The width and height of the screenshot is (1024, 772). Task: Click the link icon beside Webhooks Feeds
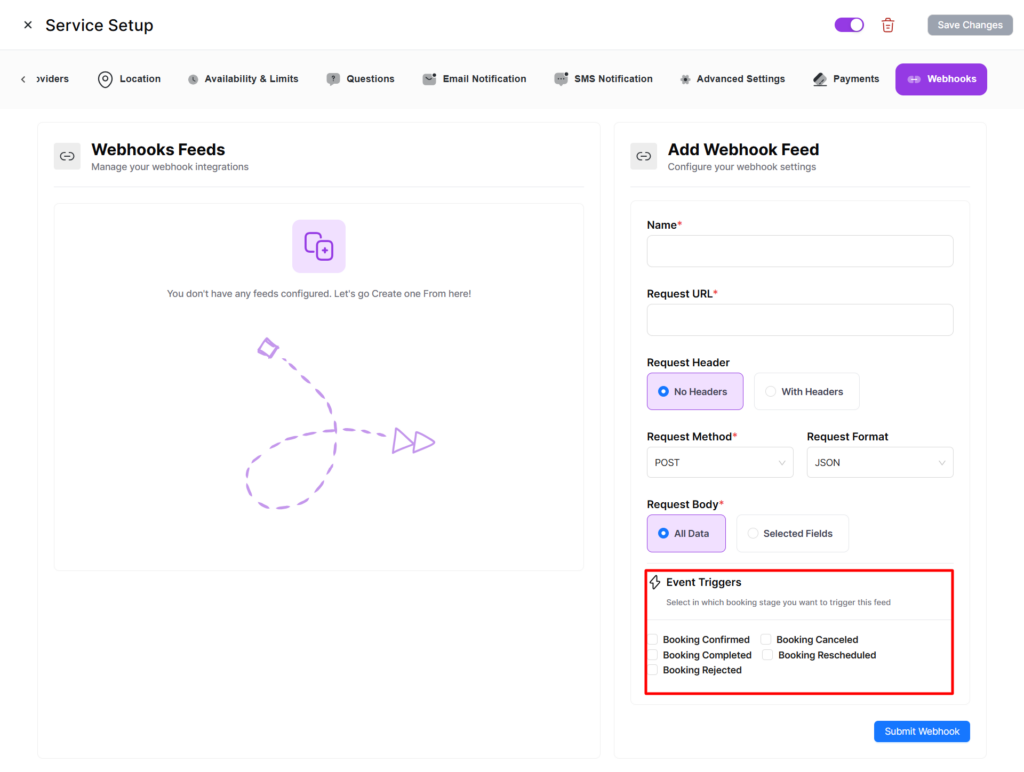click(67, 156)
